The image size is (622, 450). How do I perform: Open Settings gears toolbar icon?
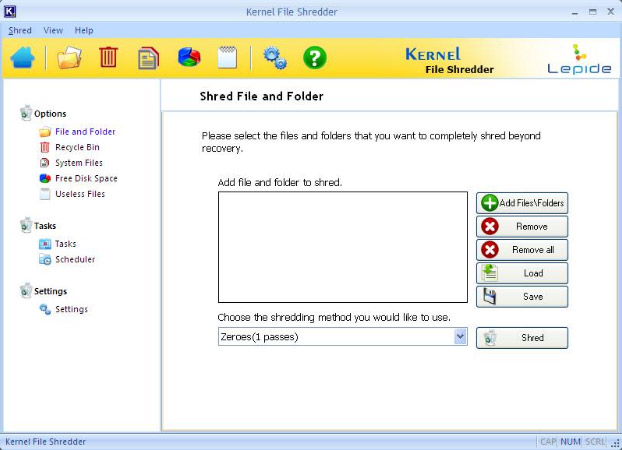[x=275, y=58]
